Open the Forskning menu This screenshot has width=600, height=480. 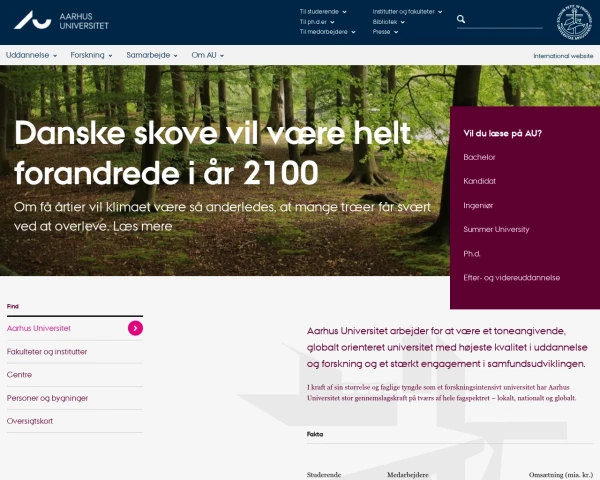click(x=91, y=55)
